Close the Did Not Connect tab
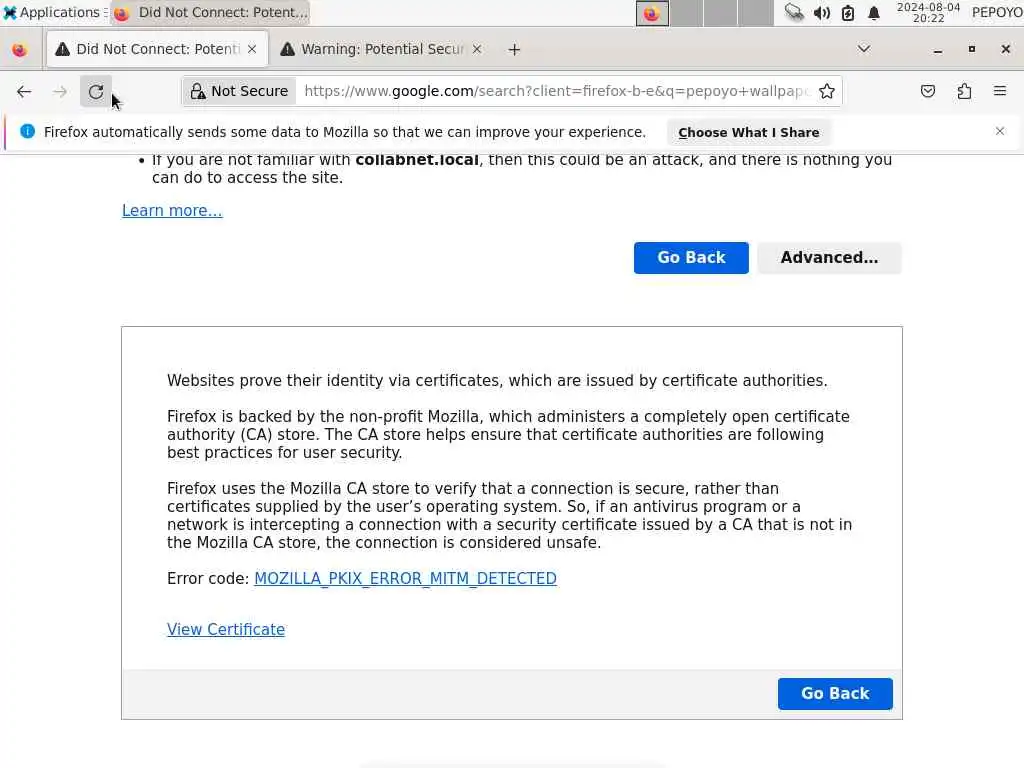This screenshot has height=768, width=1024. pos(252,50)
